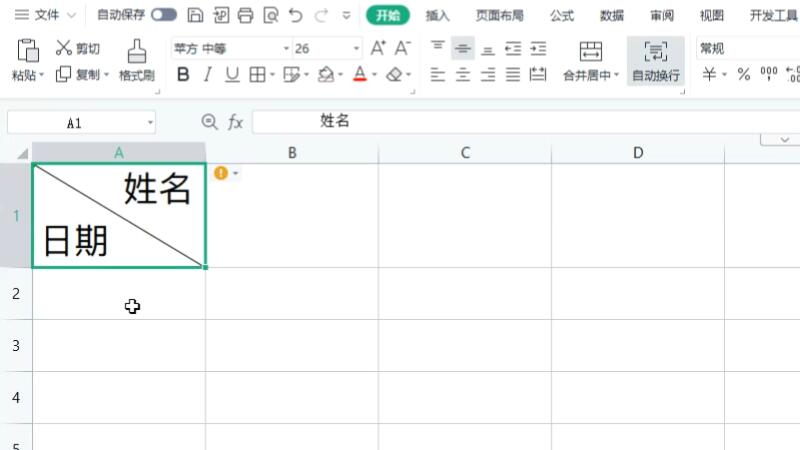This screenshot has height=450, width=800.
Task: Open the font size dropdown
Action: click(x=356, y=48)
